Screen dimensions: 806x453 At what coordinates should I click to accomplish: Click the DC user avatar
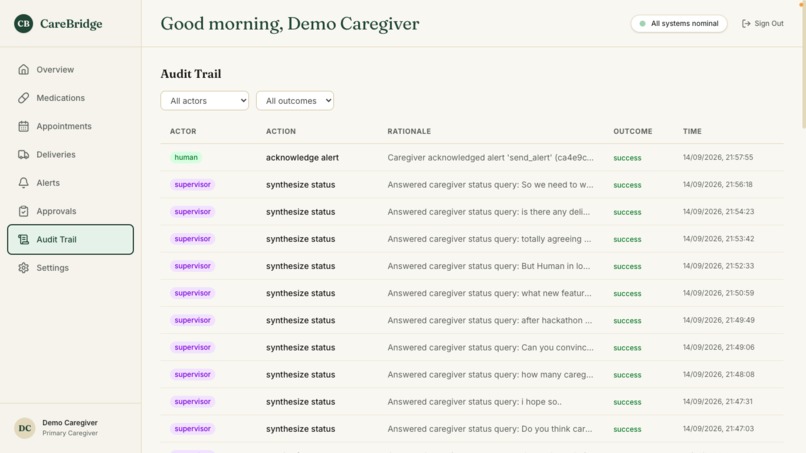tap(25, 428)
